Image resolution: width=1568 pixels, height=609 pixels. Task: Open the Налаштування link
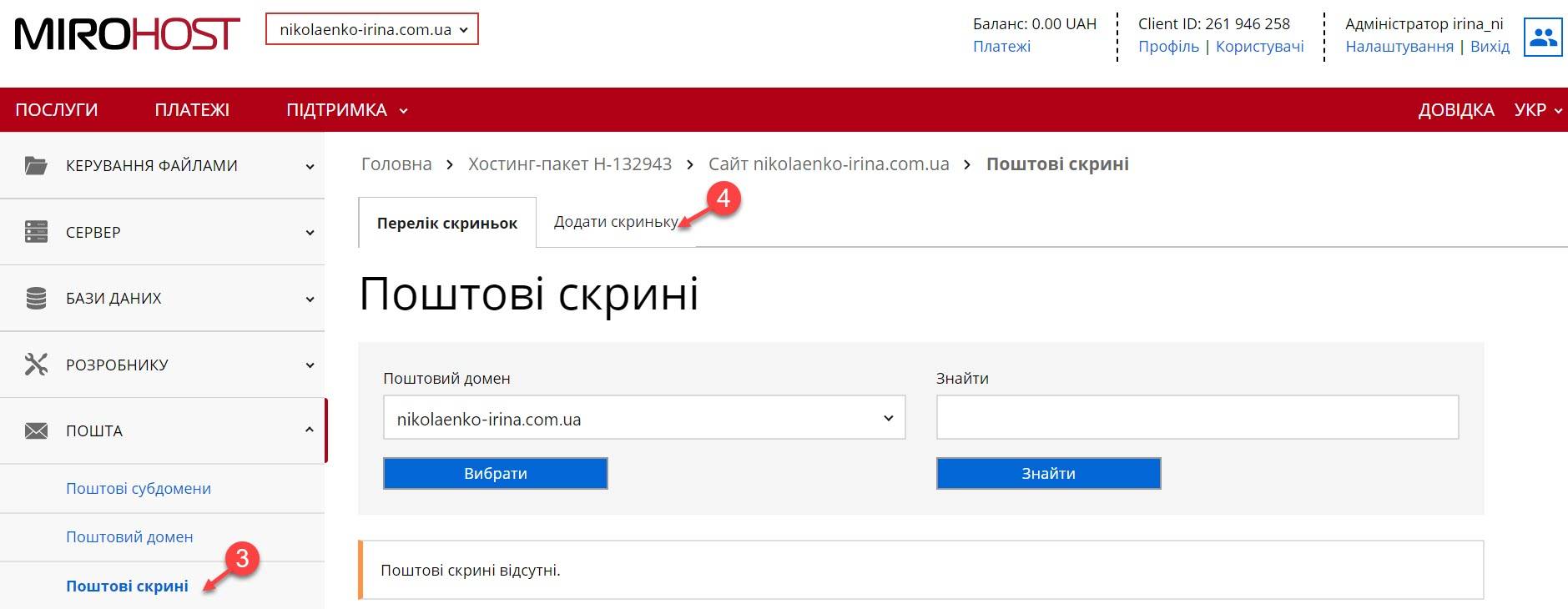[1399, 47]
